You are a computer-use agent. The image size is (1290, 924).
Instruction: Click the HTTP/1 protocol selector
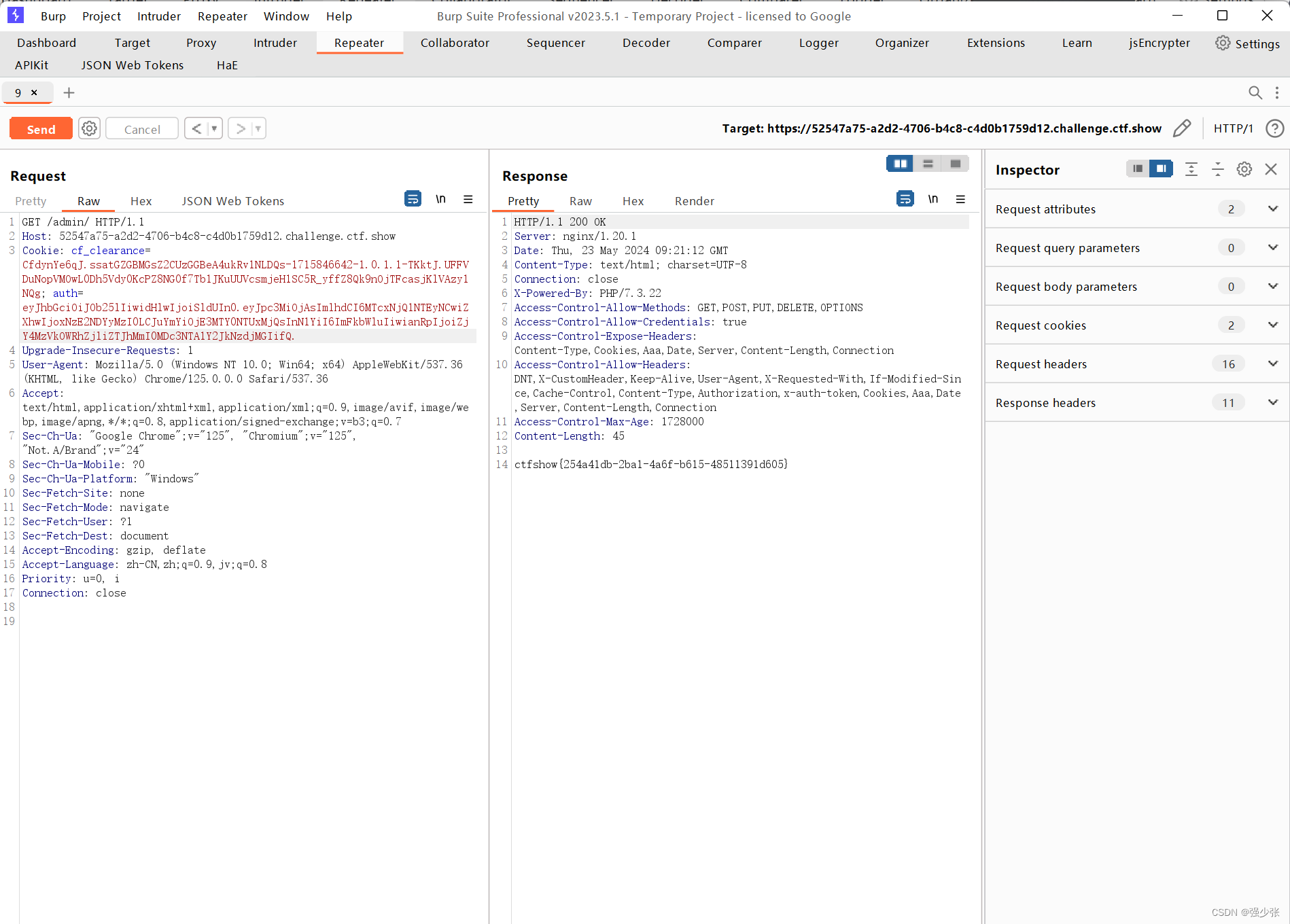tap(1233, 128)
